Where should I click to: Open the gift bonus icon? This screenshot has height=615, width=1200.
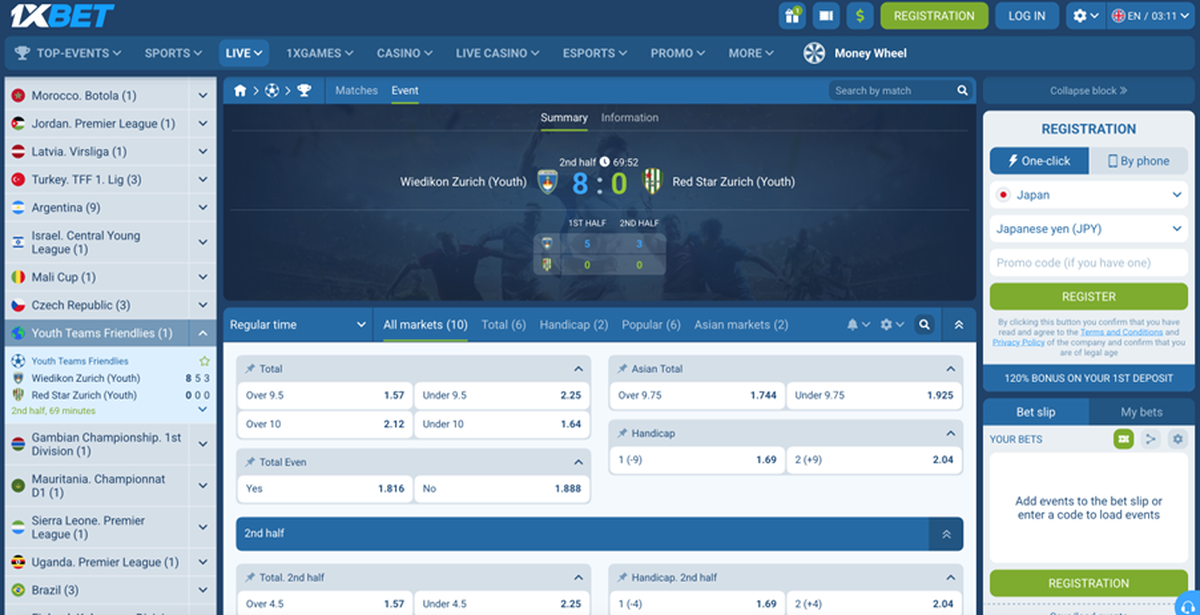point(792,16)
